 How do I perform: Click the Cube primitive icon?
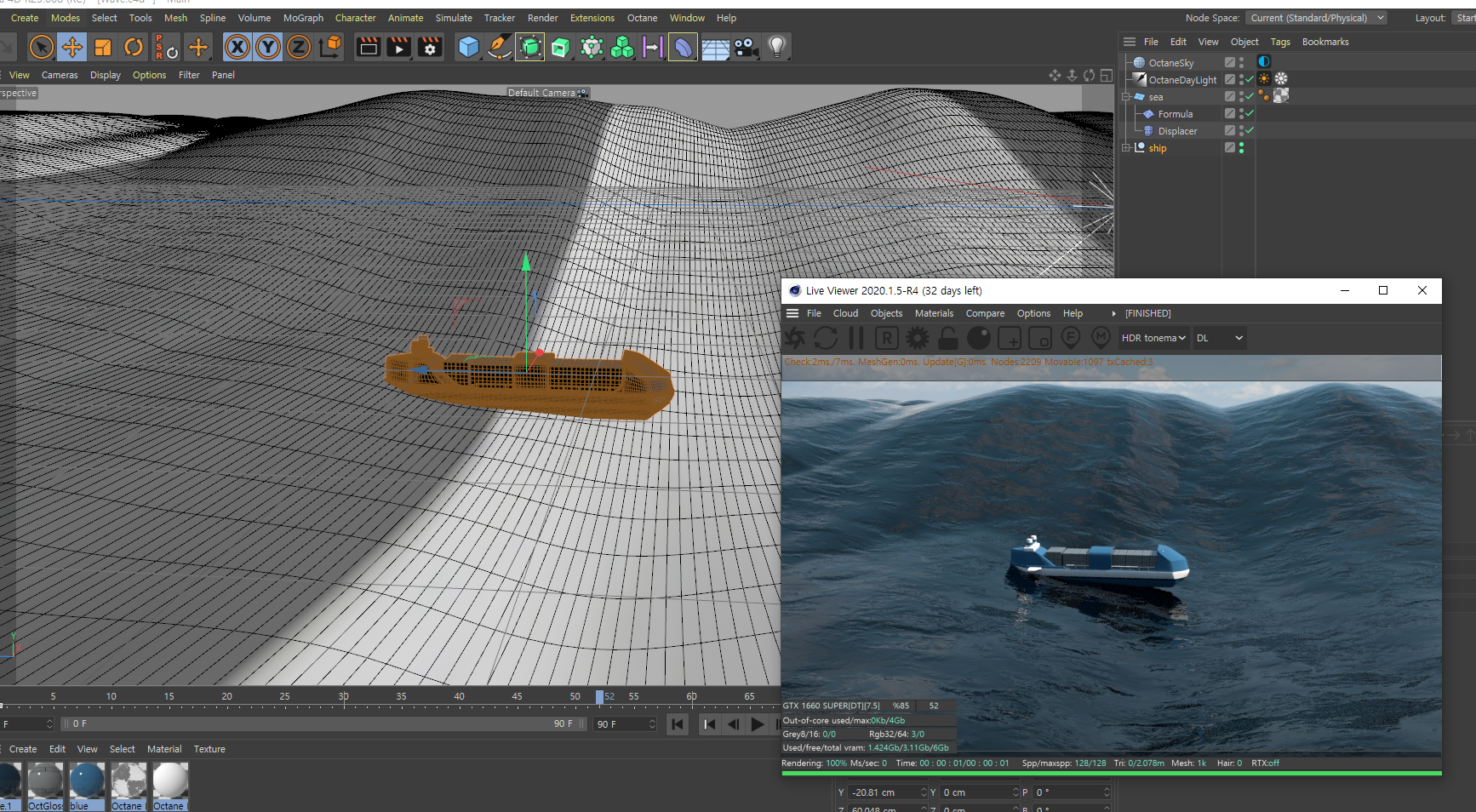(x=468, y=48)
